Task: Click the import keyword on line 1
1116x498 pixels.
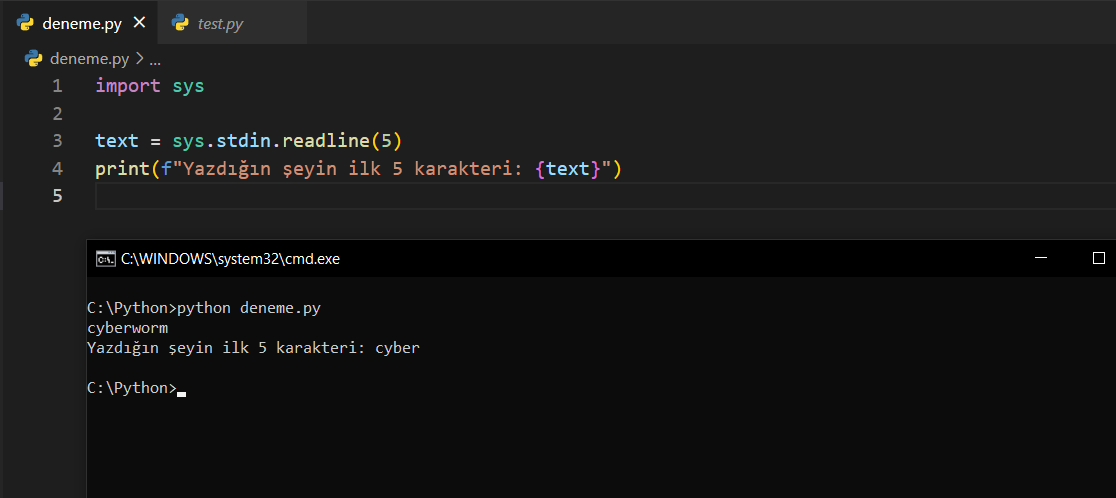Action: coord(127,86)
